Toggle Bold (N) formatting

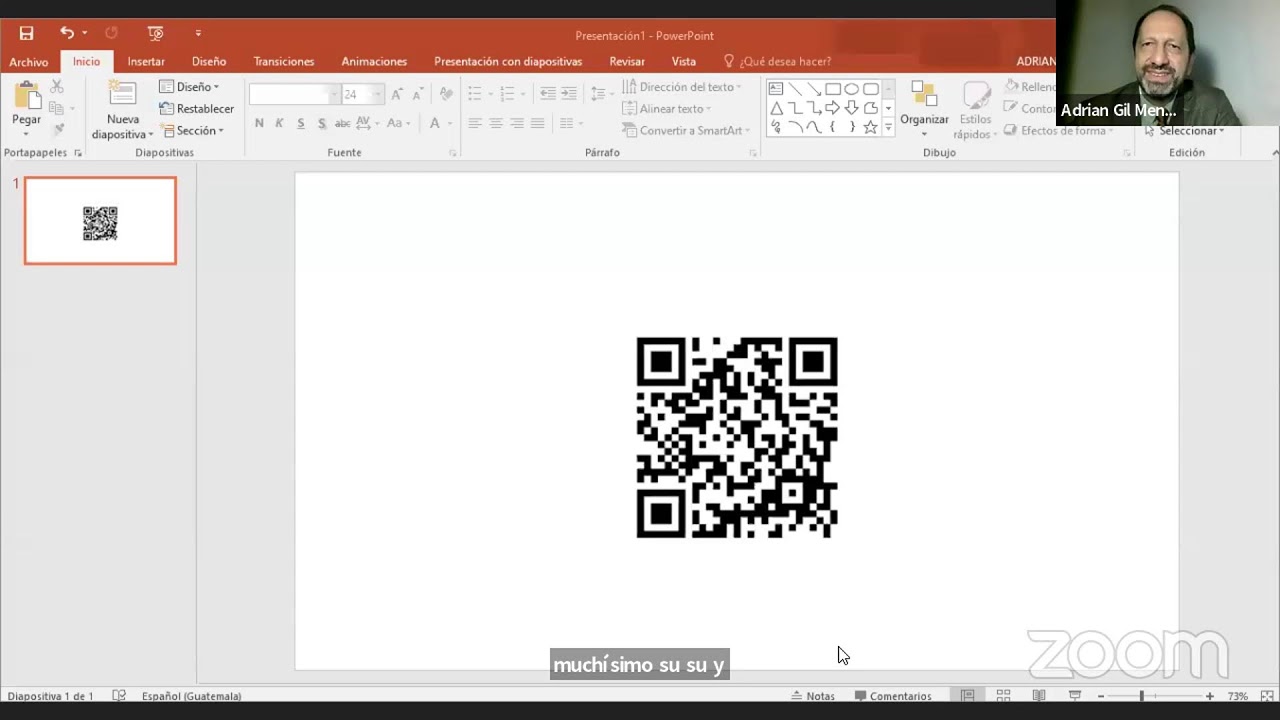259,123
